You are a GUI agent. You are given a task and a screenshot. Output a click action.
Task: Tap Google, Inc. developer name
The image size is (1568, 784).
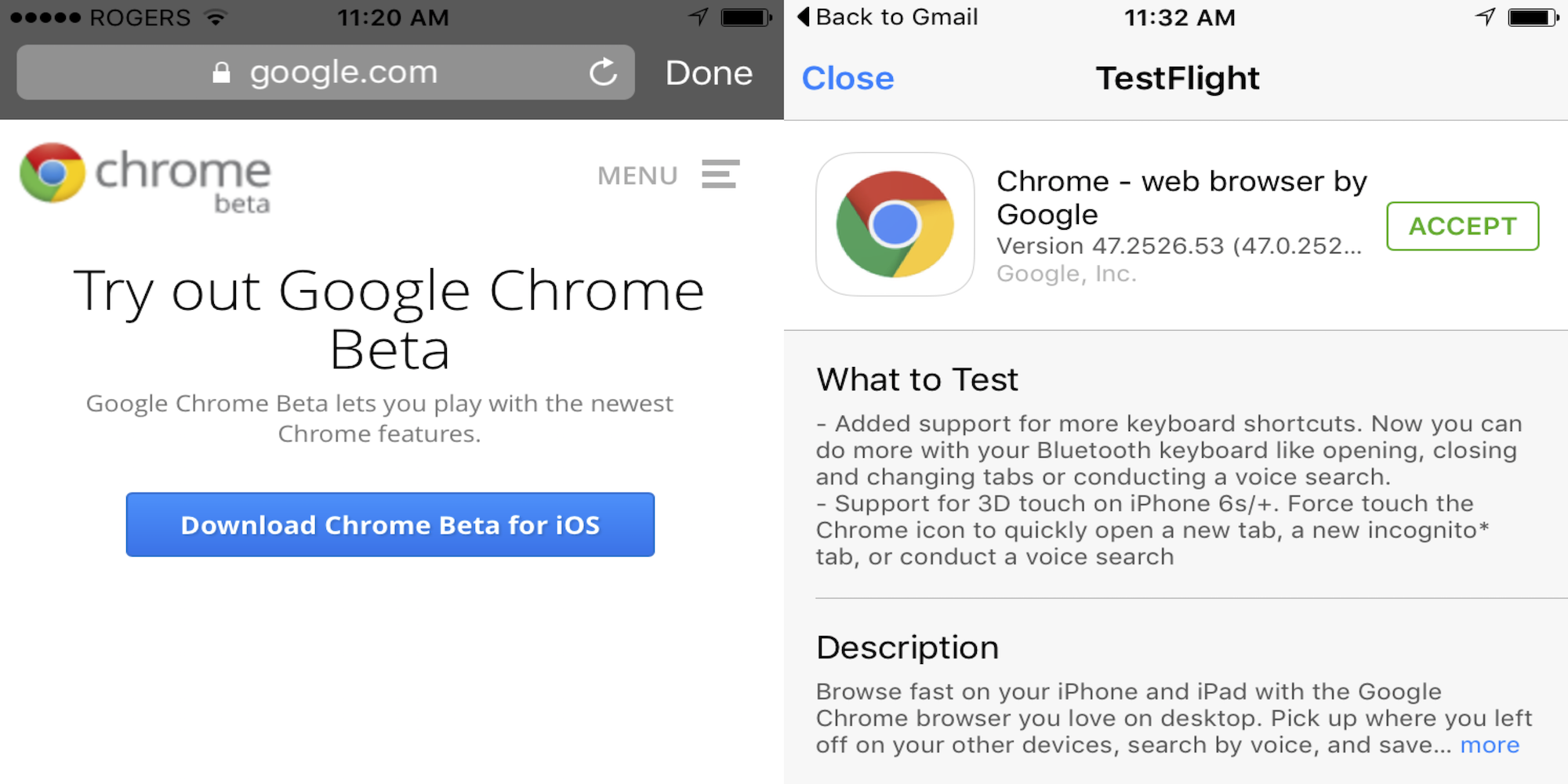[x=1067, y=273]
